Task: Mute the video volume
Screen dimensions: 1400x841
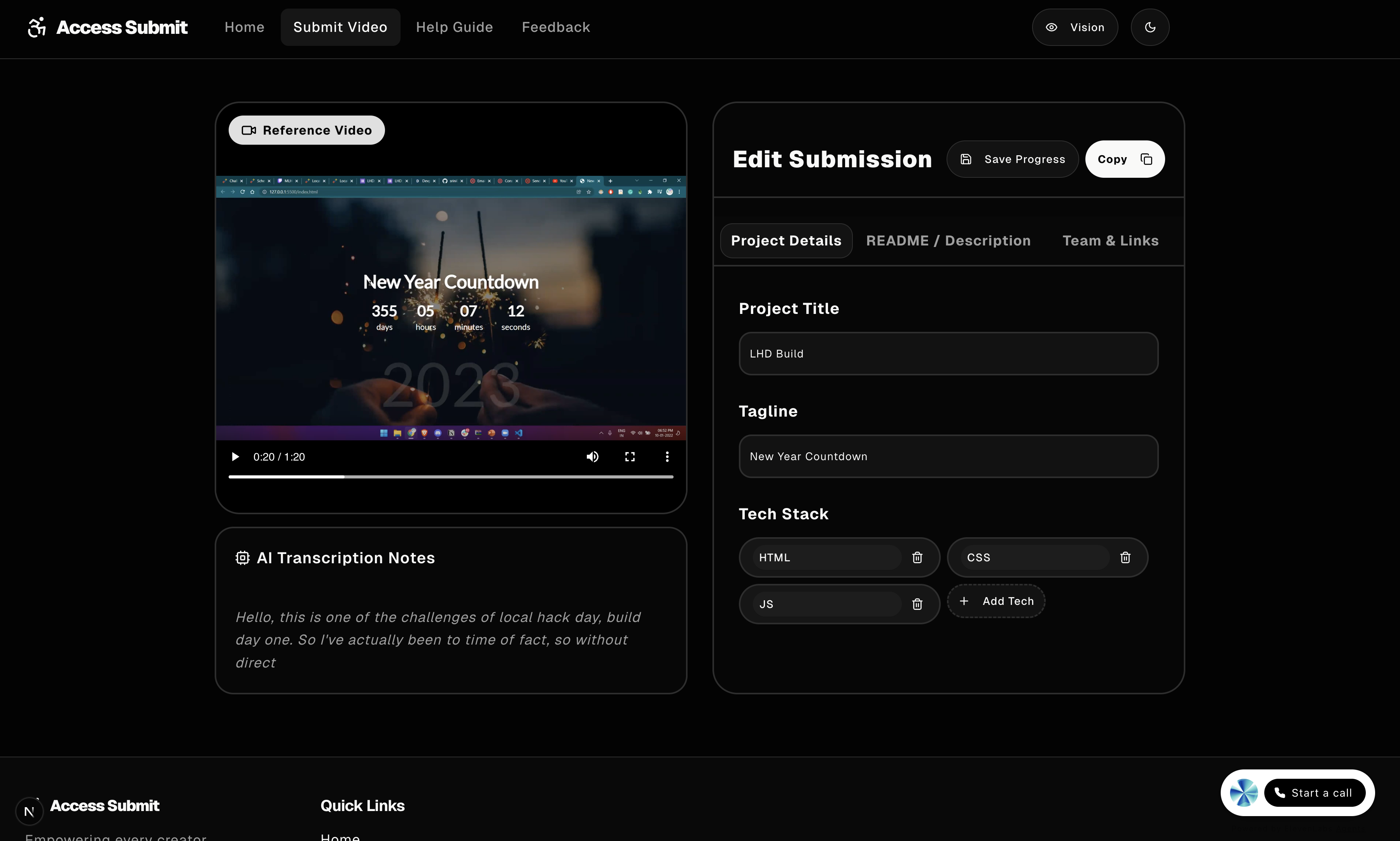Action: pos(592,457)
